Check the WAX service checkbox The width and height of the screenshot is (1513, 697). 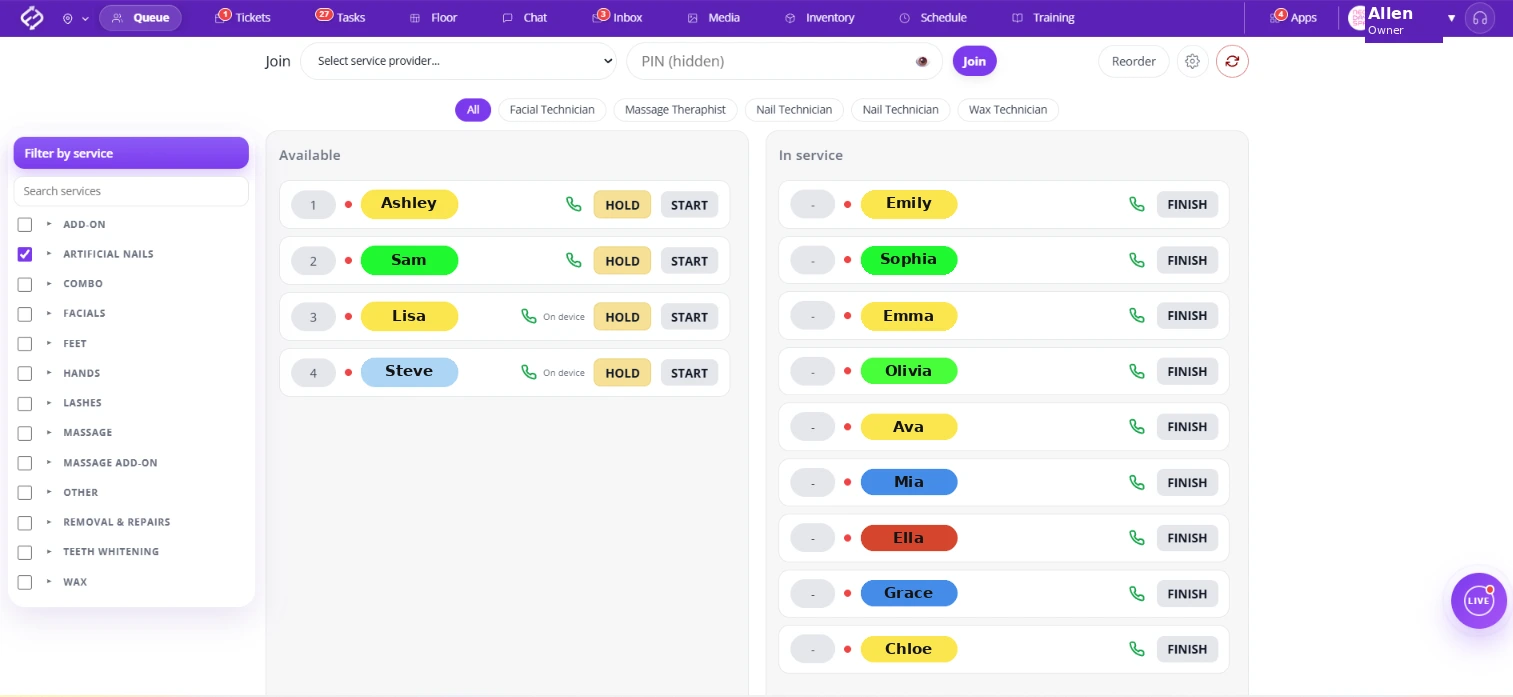point(25,582)
